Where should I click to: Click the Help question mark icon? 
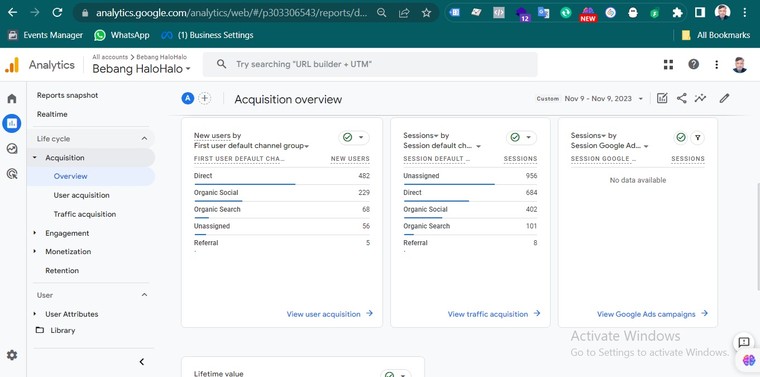pyautogui.click(x=694, y=64)
